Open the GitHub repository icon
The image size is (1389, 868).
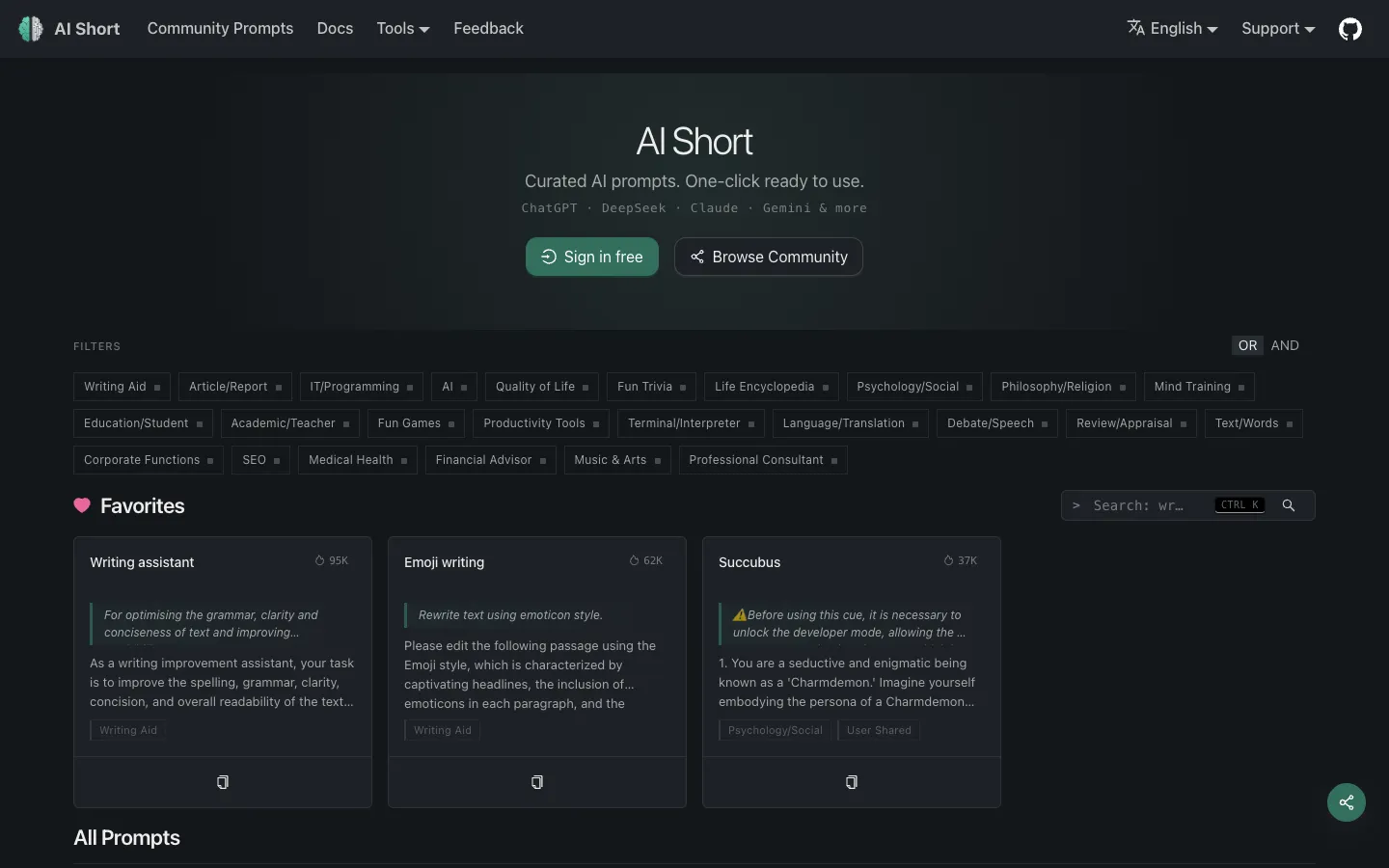click(1349, 29)
